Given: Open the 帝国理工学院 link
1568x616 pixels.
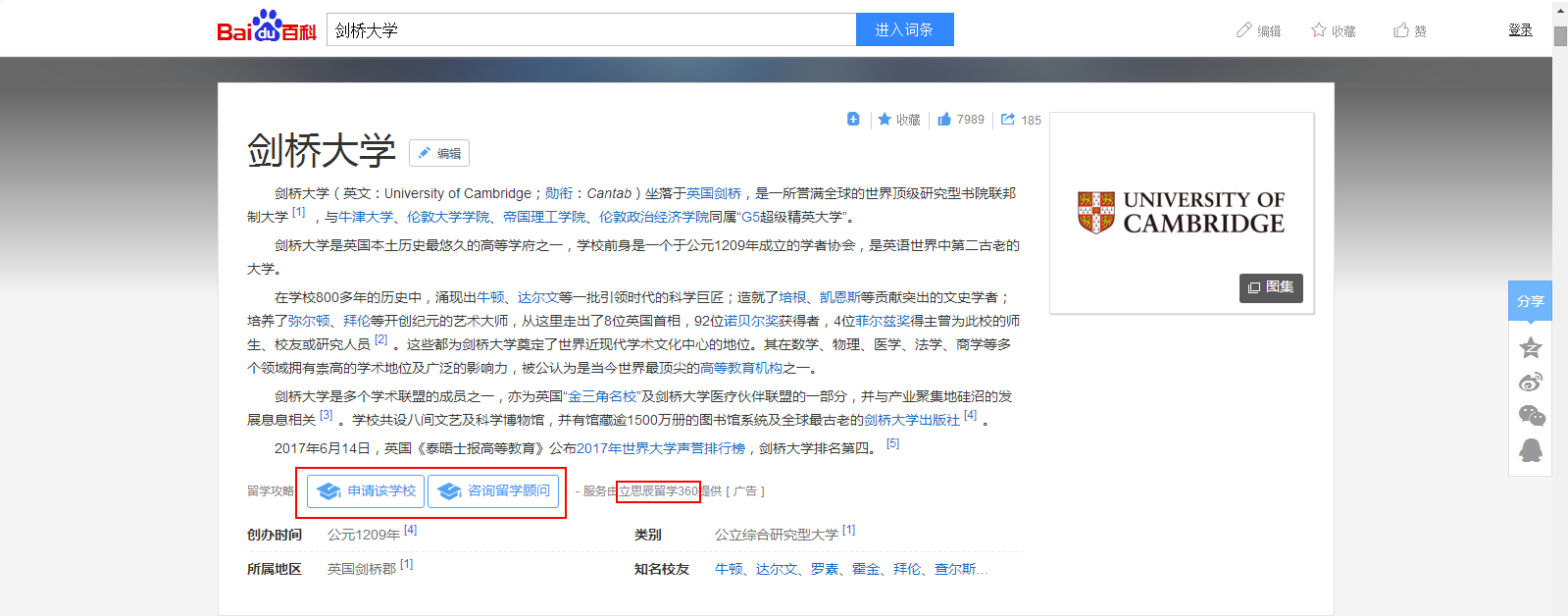Looking at the screenshot, I should click(544, 217).
